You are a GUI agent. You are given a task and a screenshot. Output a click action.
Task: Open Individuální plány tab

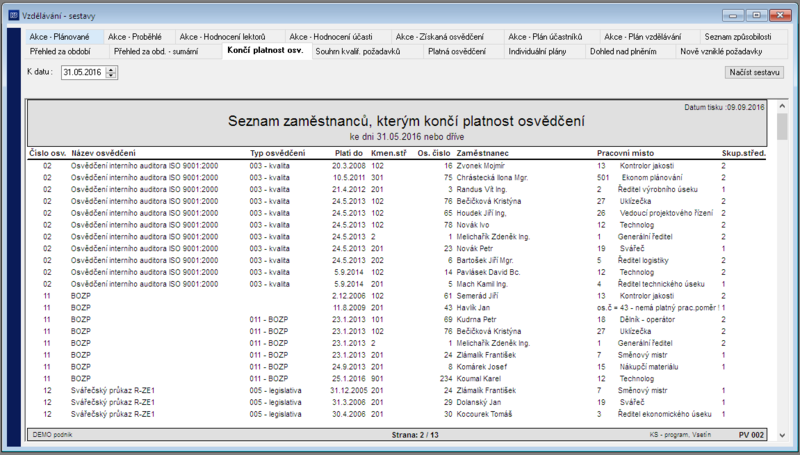click(x=544, y=52)
